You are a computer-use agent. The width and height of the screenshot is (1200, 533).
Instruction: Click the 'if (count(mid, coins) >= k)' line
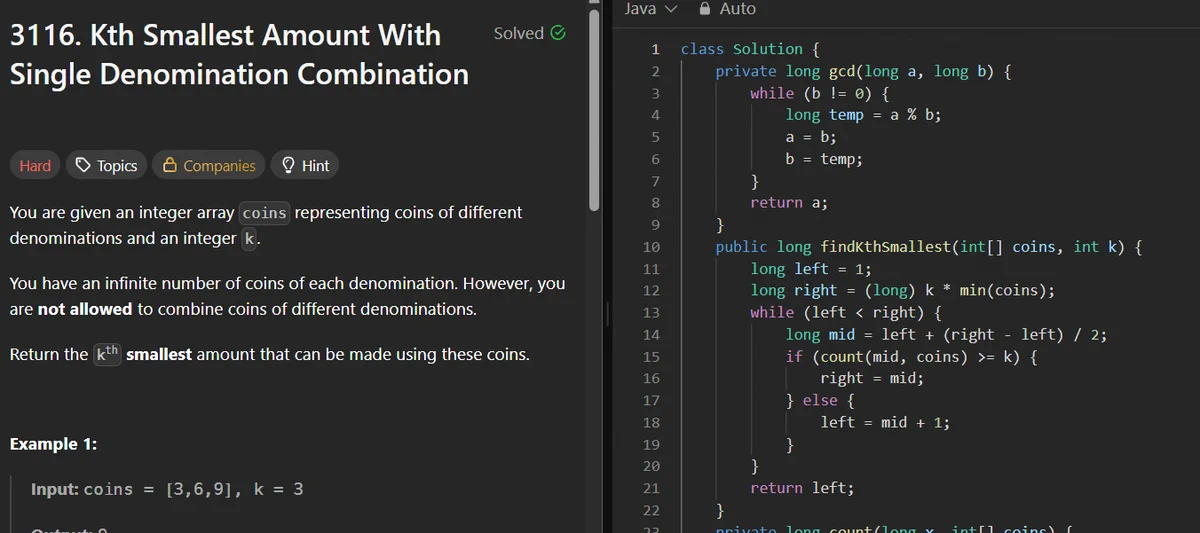[911, 357]
